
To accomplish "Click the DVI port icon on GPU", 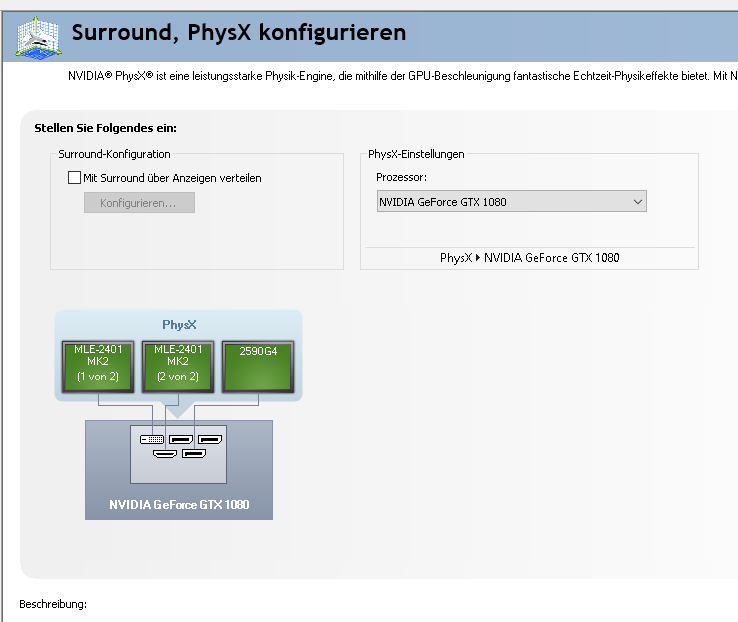I will 152,439.
